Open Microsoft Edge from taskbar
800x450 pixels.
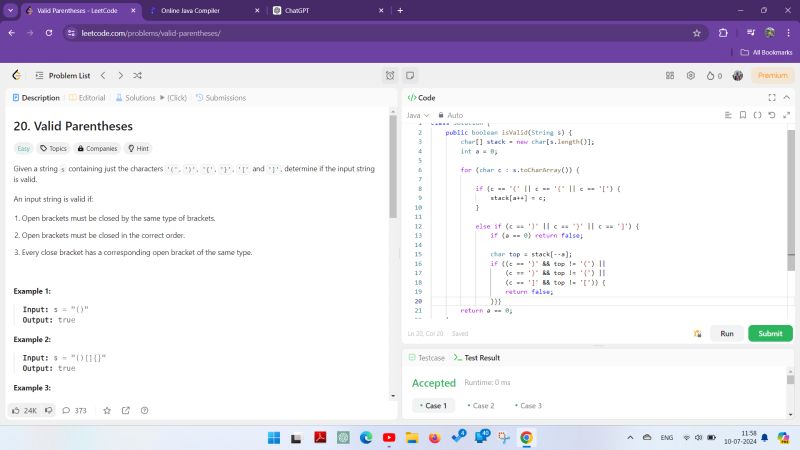[x=366, y=438]
